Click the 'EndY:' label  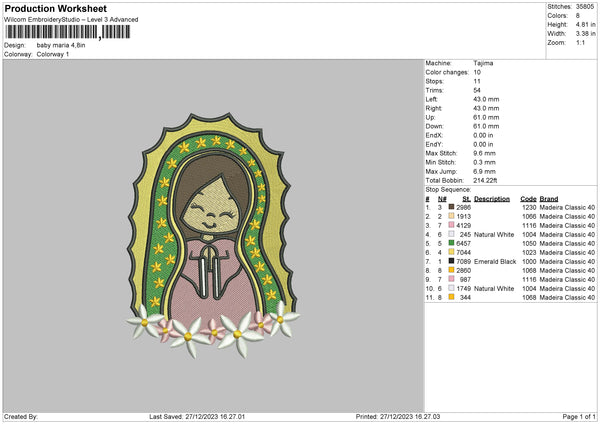434,144
